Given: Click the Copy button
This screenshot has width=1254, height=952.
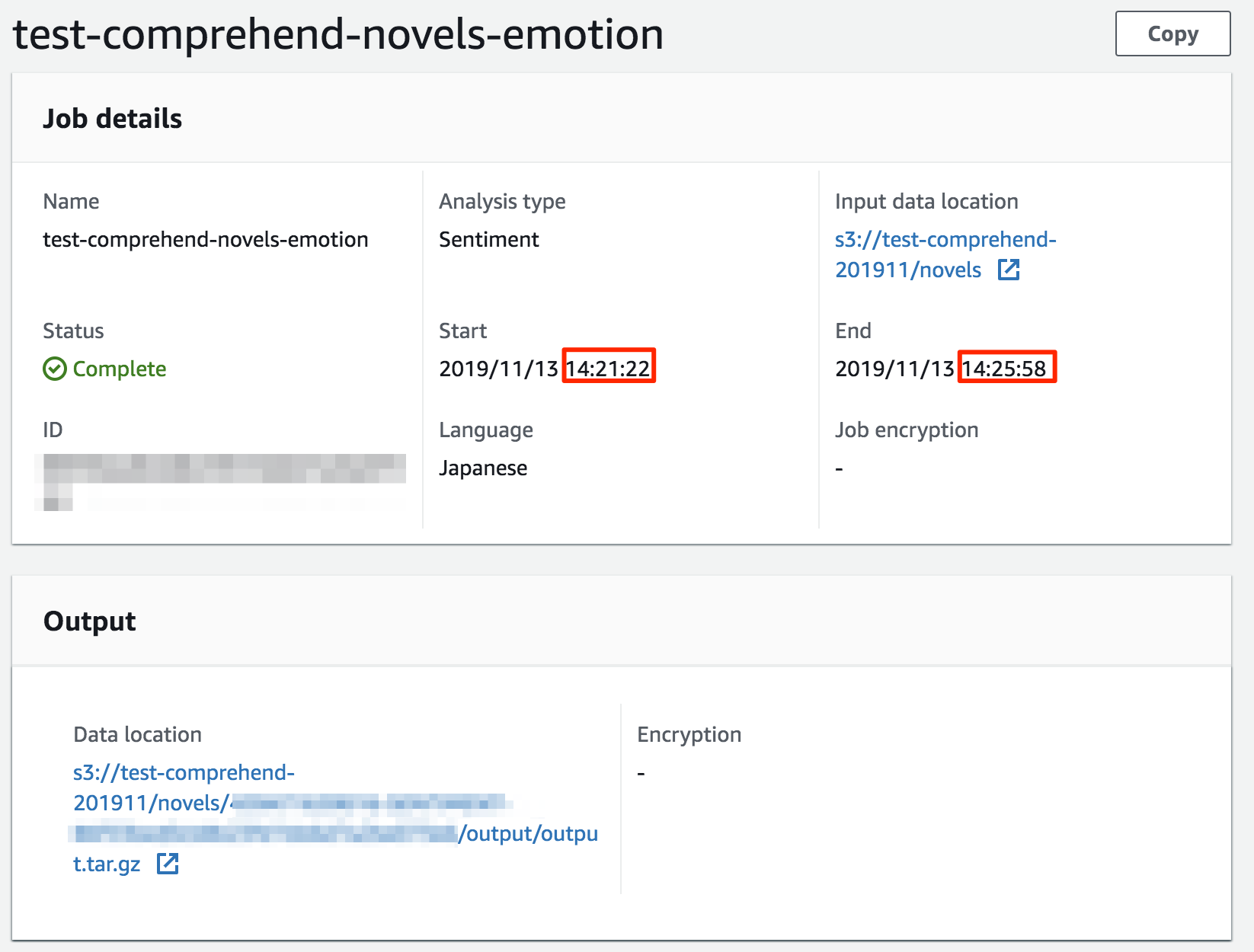Looking at the screenshot, I should [x=1172, y=34].
